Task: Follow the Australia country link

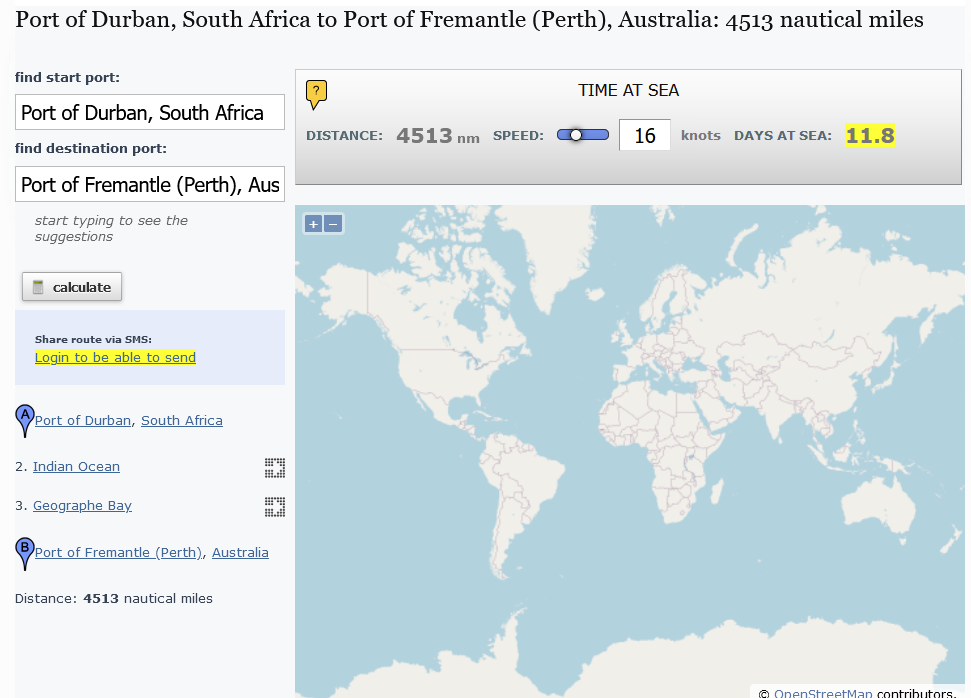Action: (240, 553)
